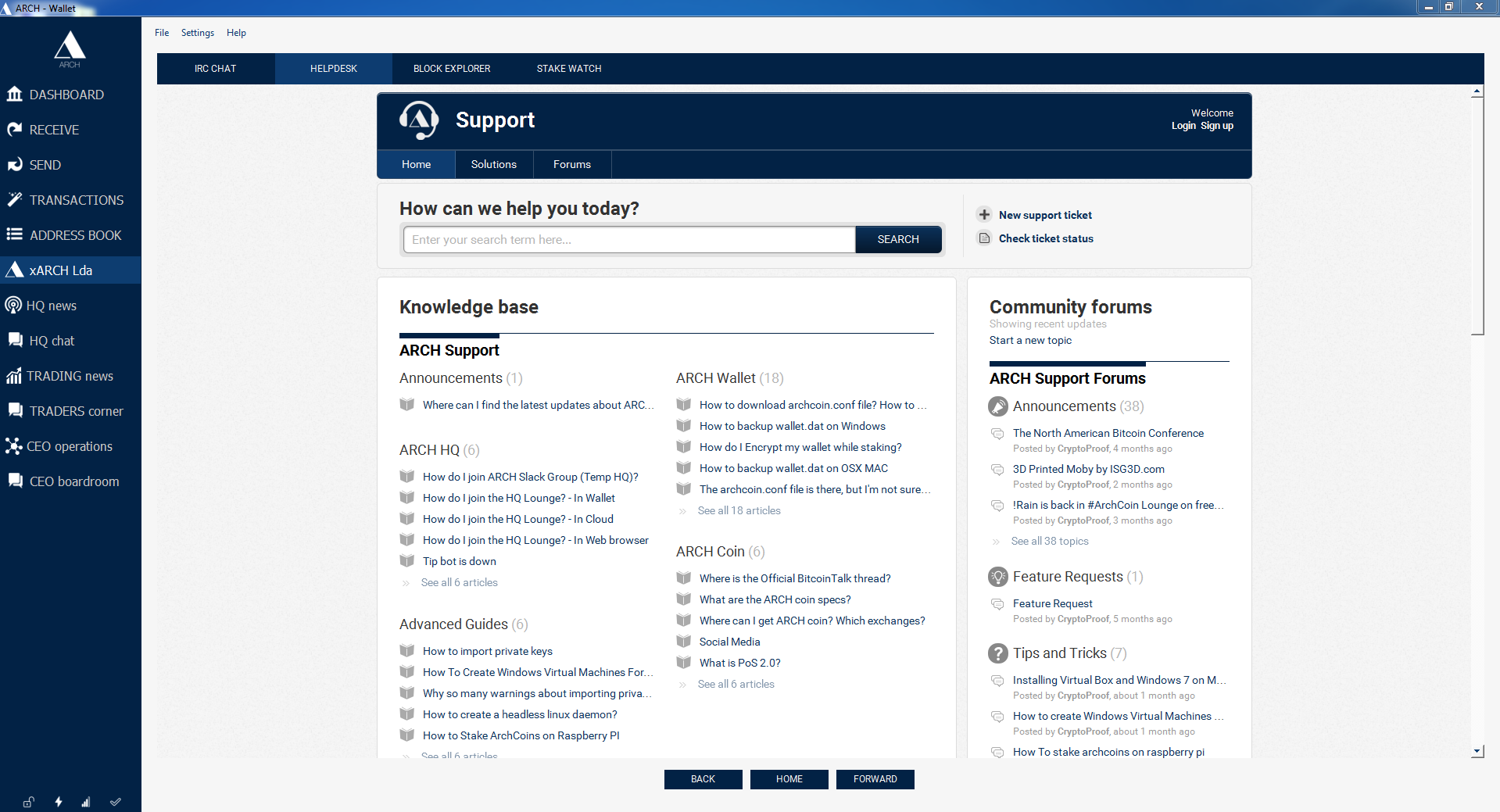This screenshot has height=812, width=1500.
Task: Click the Tips and Tricks question icon
Action: pyautogui.click(x=998, y=653)
